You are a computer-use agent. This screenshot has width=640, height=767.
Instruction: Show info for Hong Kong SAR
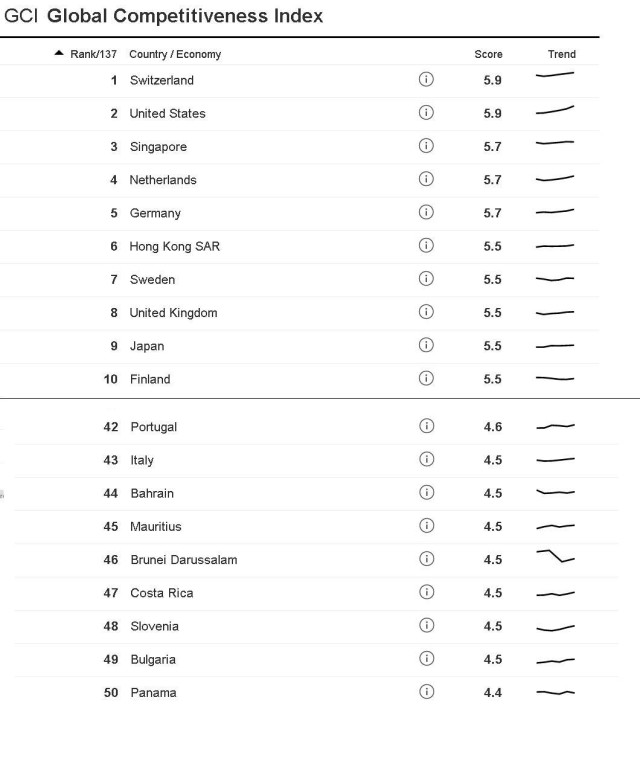[426, 246]
